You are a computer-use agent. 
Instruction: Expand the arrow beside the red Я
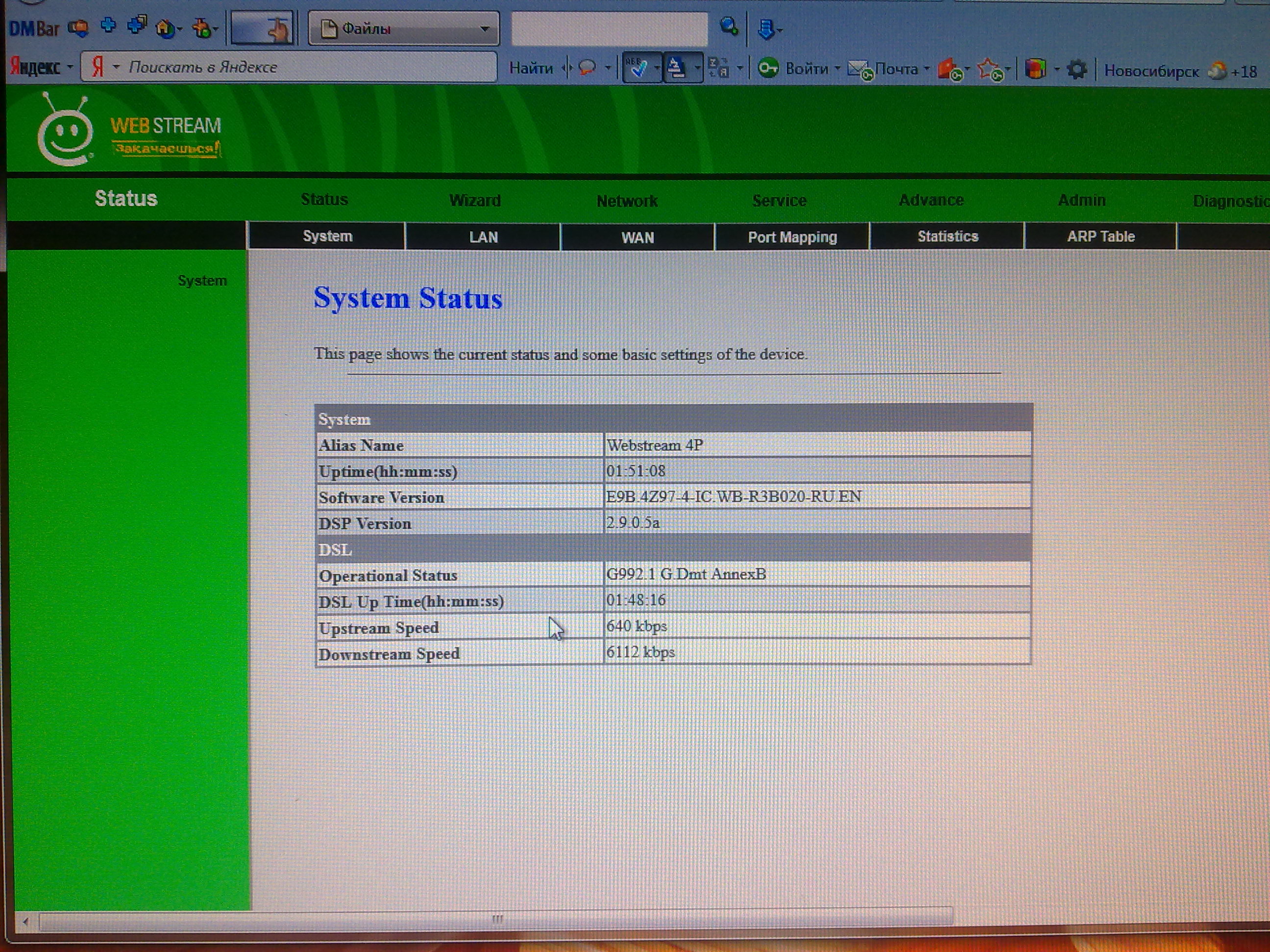click(117, 67)
